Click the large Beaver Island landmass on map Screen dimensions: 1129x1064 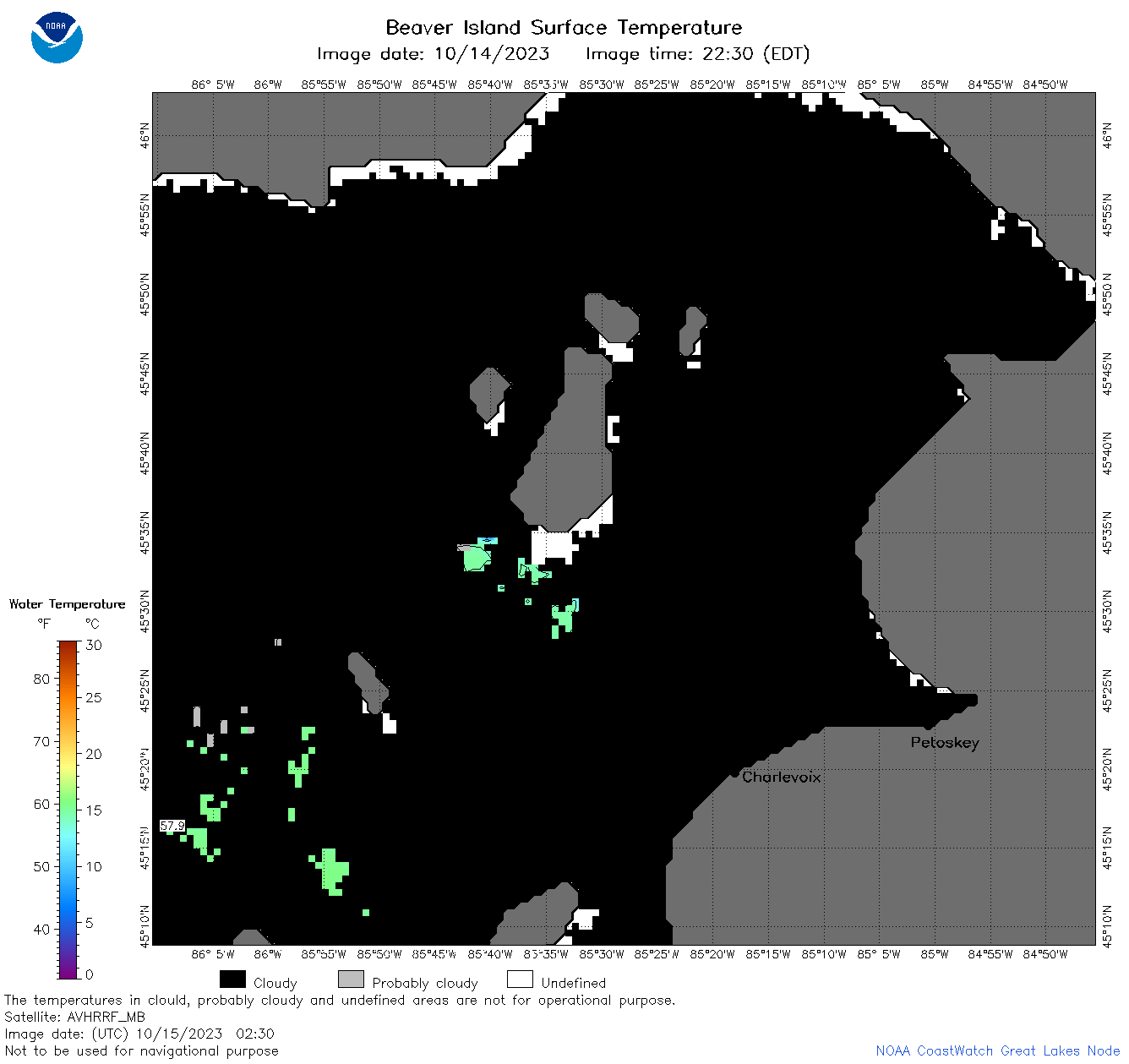pyautogui.click(x=568, y=448)
